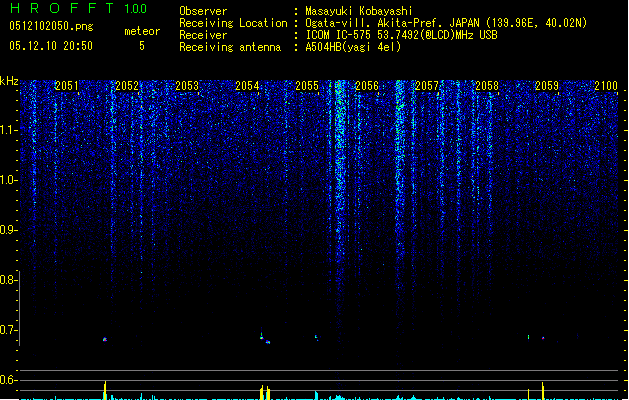This screenshot has width=629, height=400.
Task: Click the kHz axis unit label
Action: point(9,81)
